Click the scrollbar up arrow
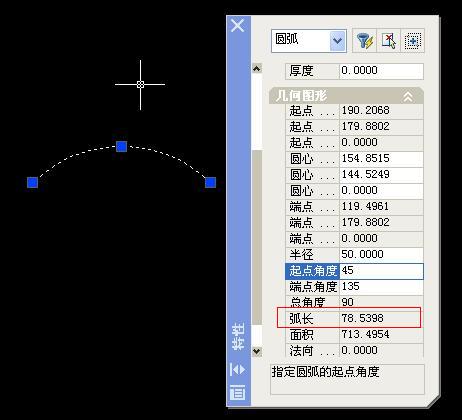 [256, 69]
